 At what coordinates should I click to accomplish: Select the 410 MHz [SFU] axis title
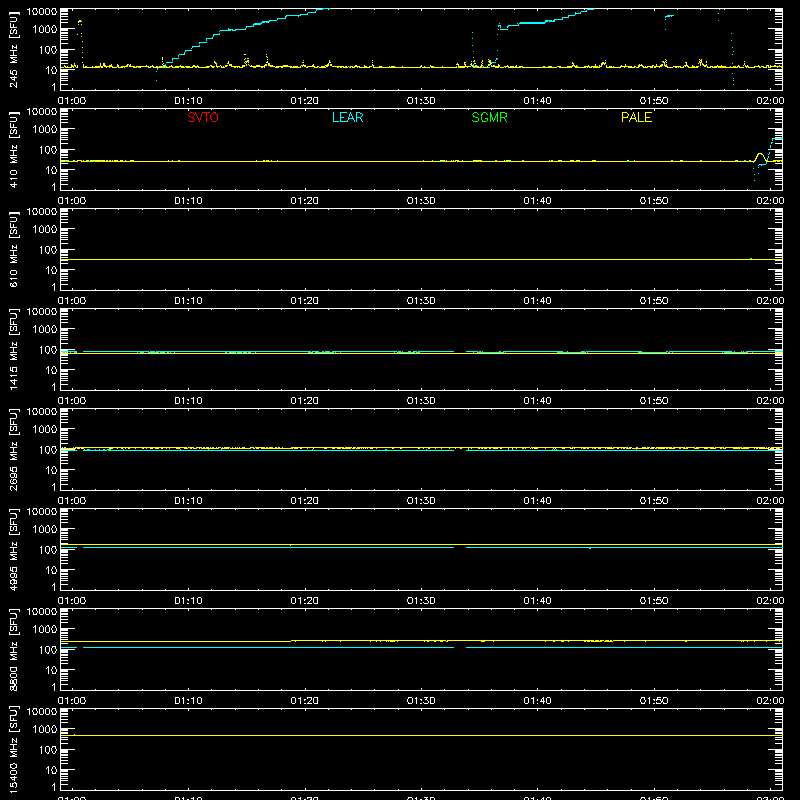[x=13, y=149]
